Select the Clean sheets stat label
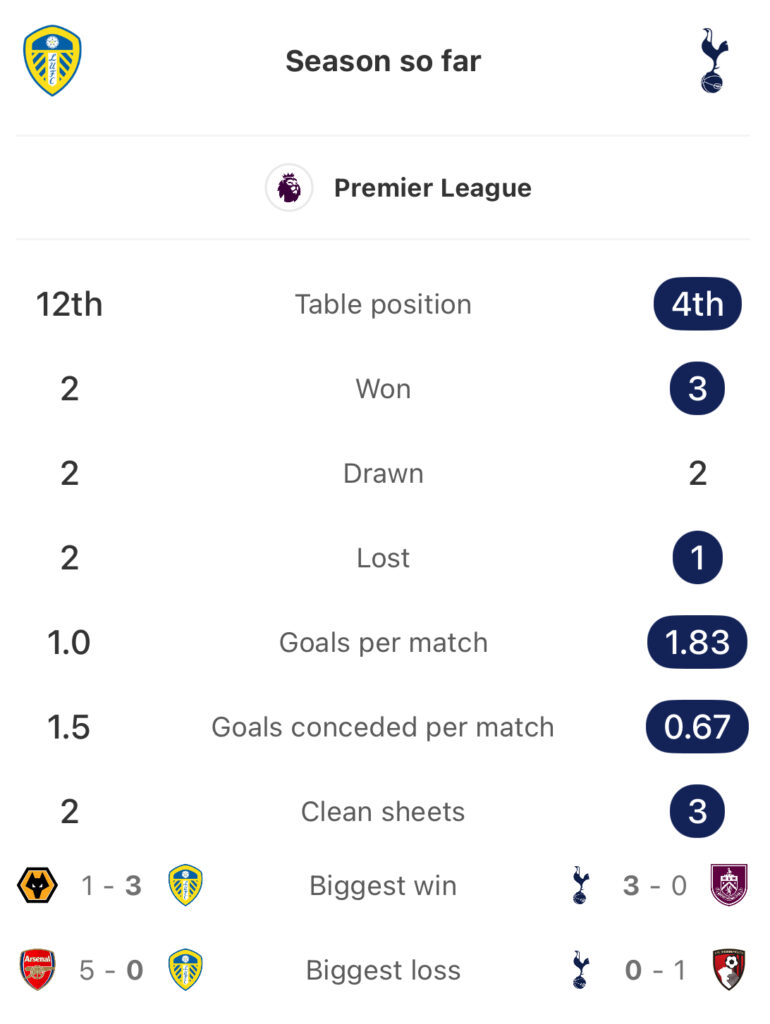The width and height of the screenshot is (770, 1024). tap(383, 811)
